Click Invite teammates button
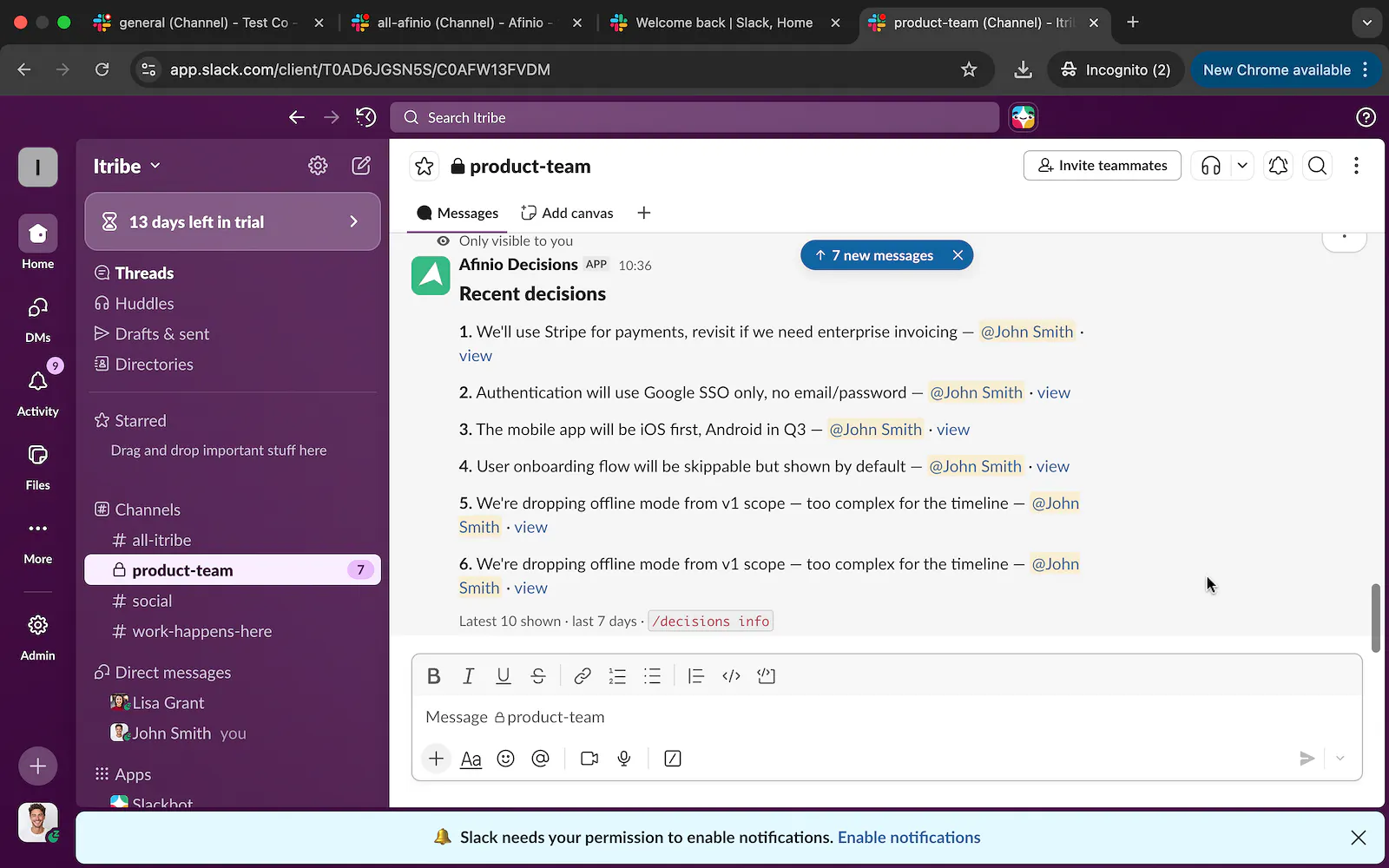The height and width of the screenshot is (868, 1389). [x=1102, y=166]
